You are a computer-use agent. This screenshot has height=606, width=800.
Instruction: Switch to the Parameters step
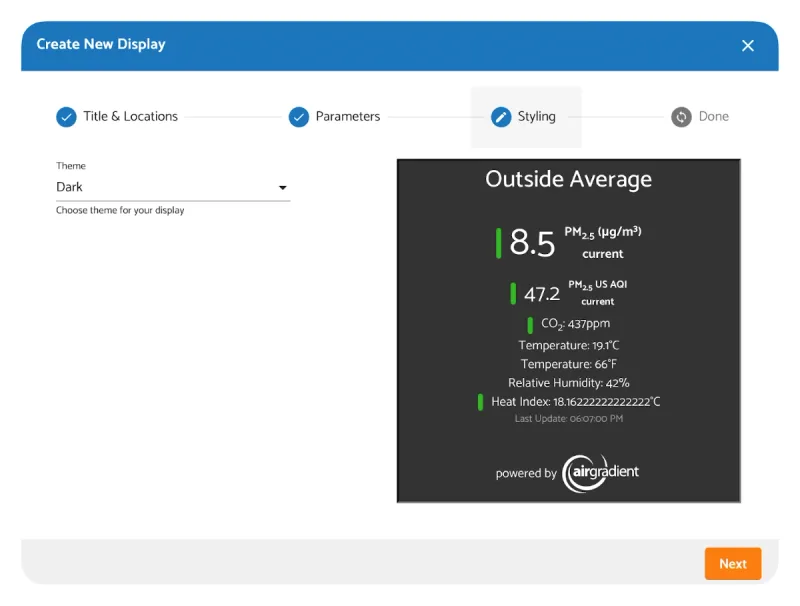click(x=347, y=117)
